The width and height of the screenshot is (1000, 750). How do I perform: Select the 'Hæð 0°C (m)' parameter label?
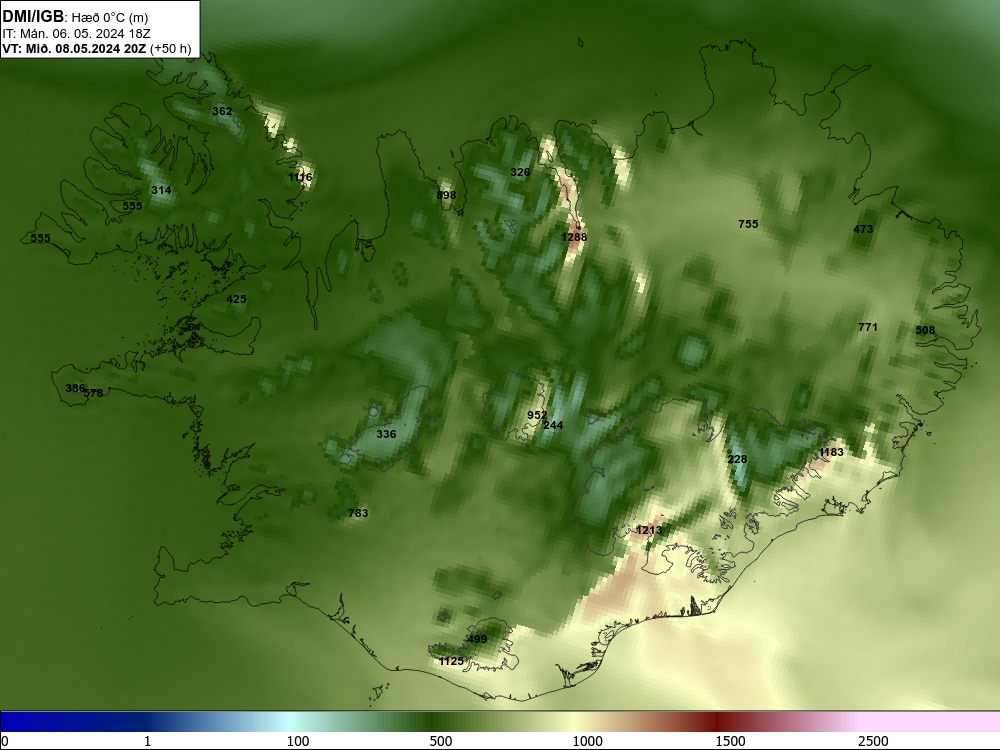click(110, 18)
